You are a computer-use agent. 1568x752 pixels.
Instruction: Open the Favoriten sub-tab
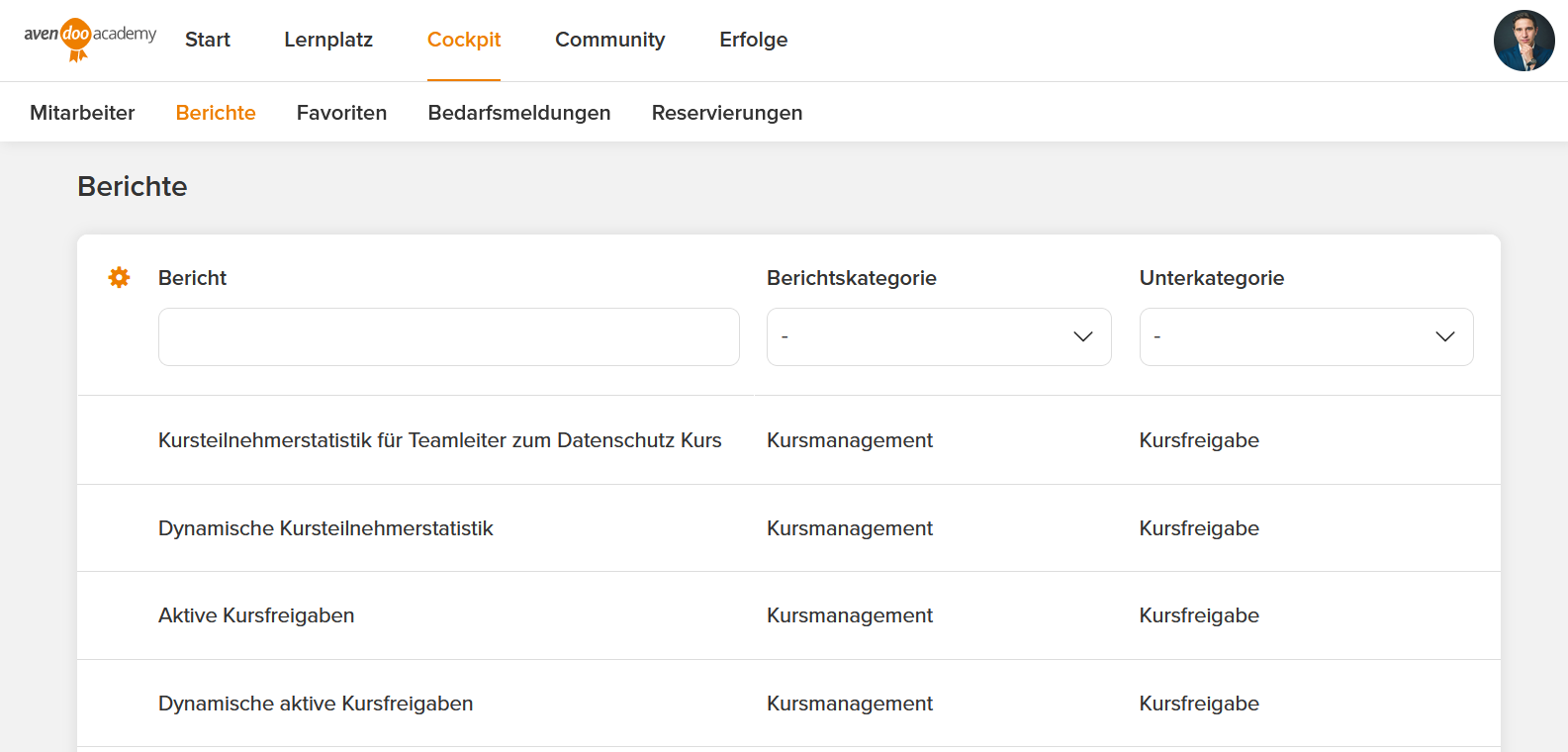(341, 113)
